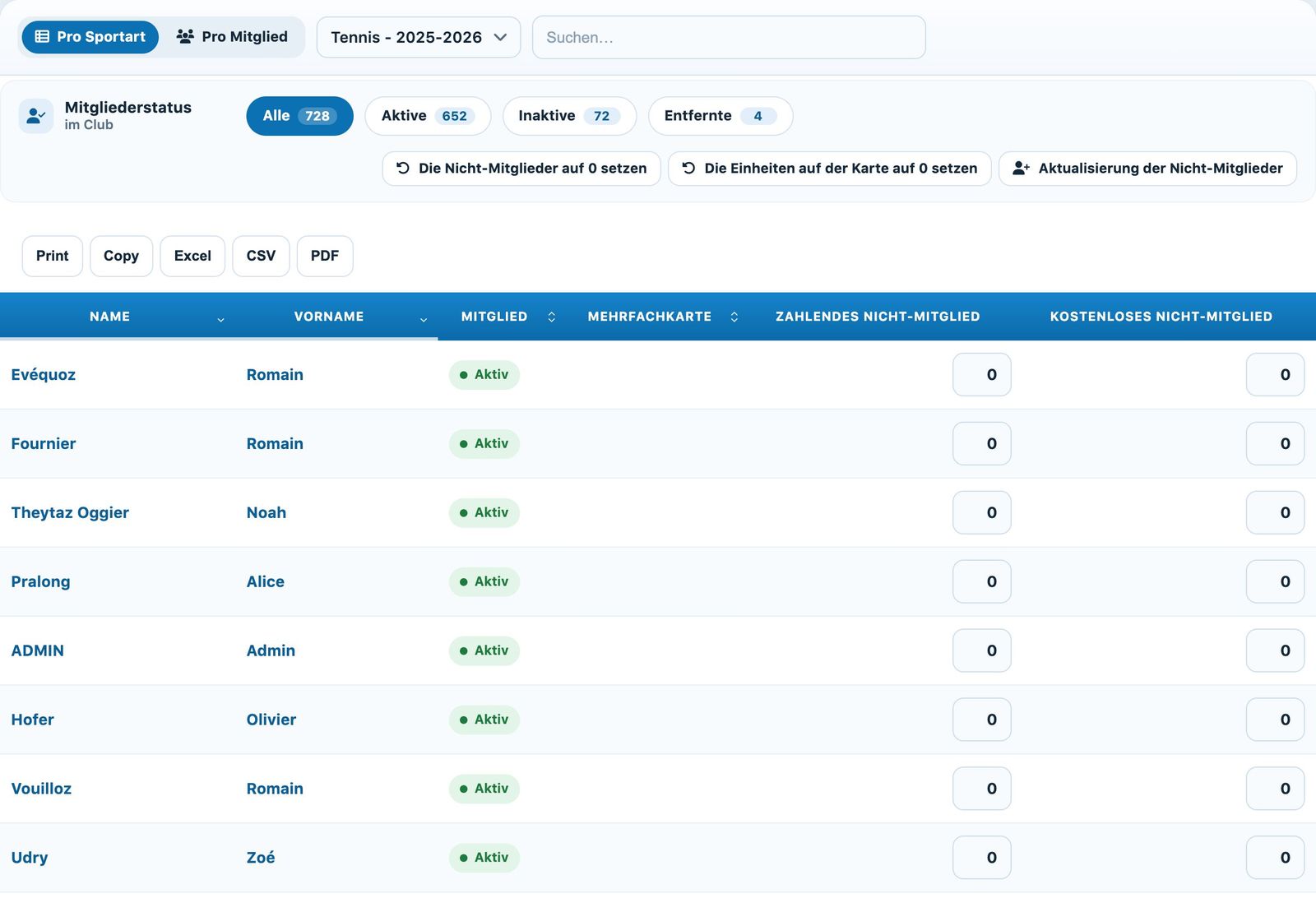The height and width of the screenshot is (898, 1316).
Task: Click the add-user icon for Aktualisierung der Nicht-Mitglieder
Action: 1021,168
